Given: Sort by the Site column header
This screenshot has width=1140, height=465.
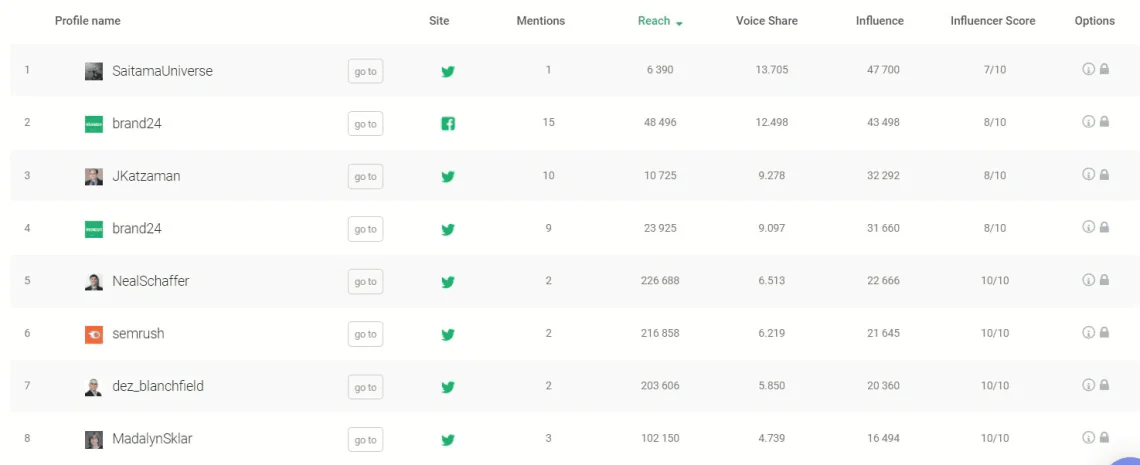Looking at the screenshot, I should (x=439, y=21).
